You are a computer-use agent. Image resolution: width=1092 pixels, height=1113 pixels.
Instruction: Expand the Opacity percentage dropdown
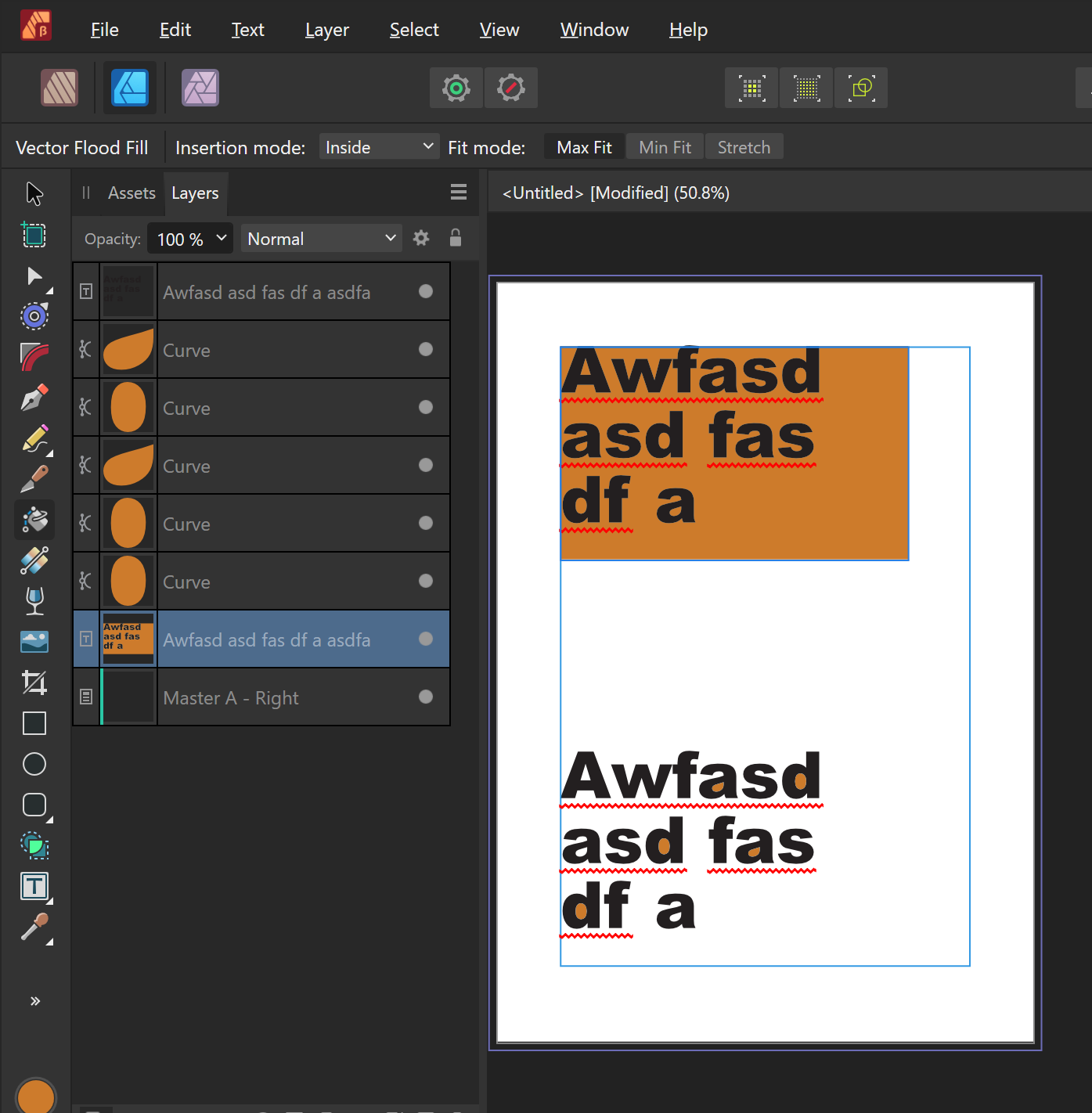[222, 238]
